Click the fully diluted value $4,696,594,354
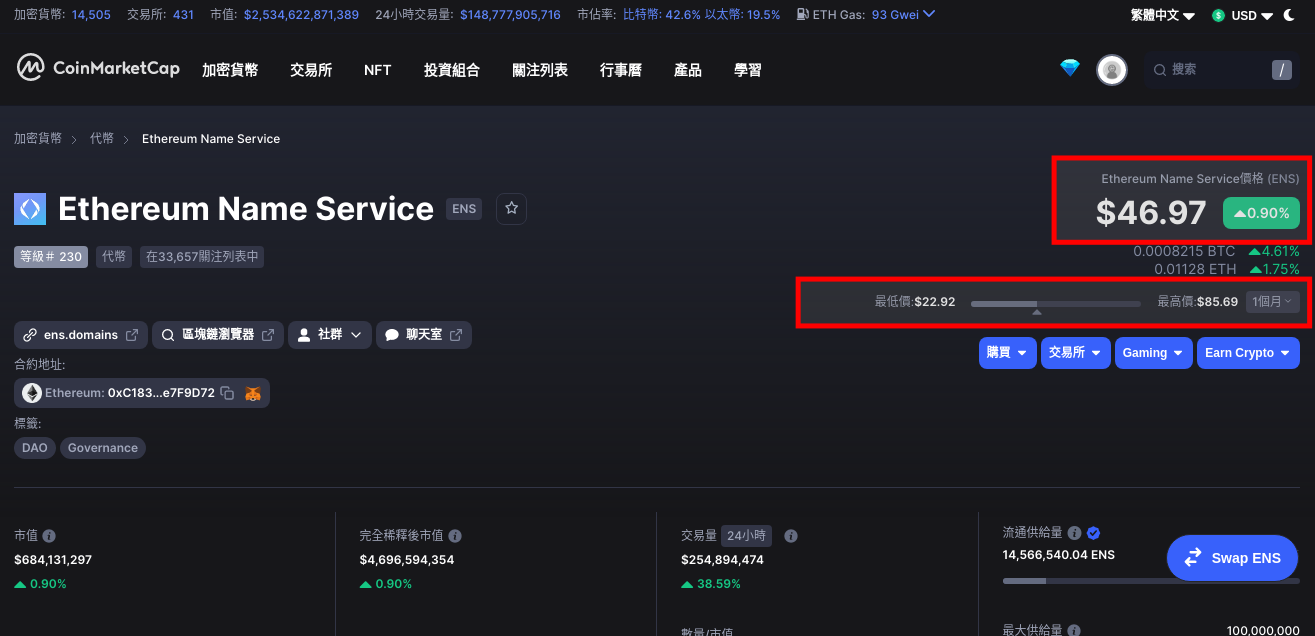 coord(407,560)
